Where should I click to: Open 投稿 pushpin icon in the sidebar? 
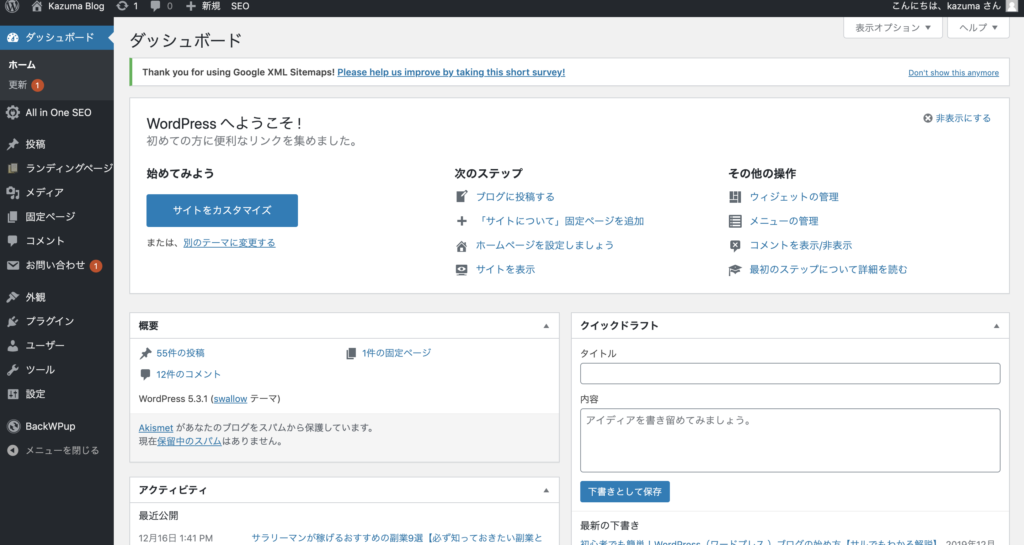(12, 144)
